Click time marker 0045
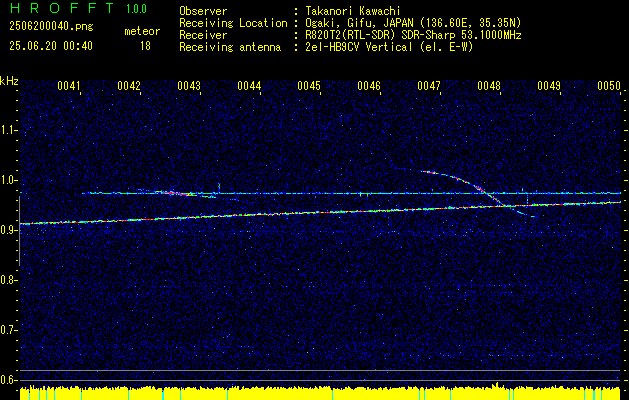The width and height of the screenshot is (629, 400). (309, 86)
